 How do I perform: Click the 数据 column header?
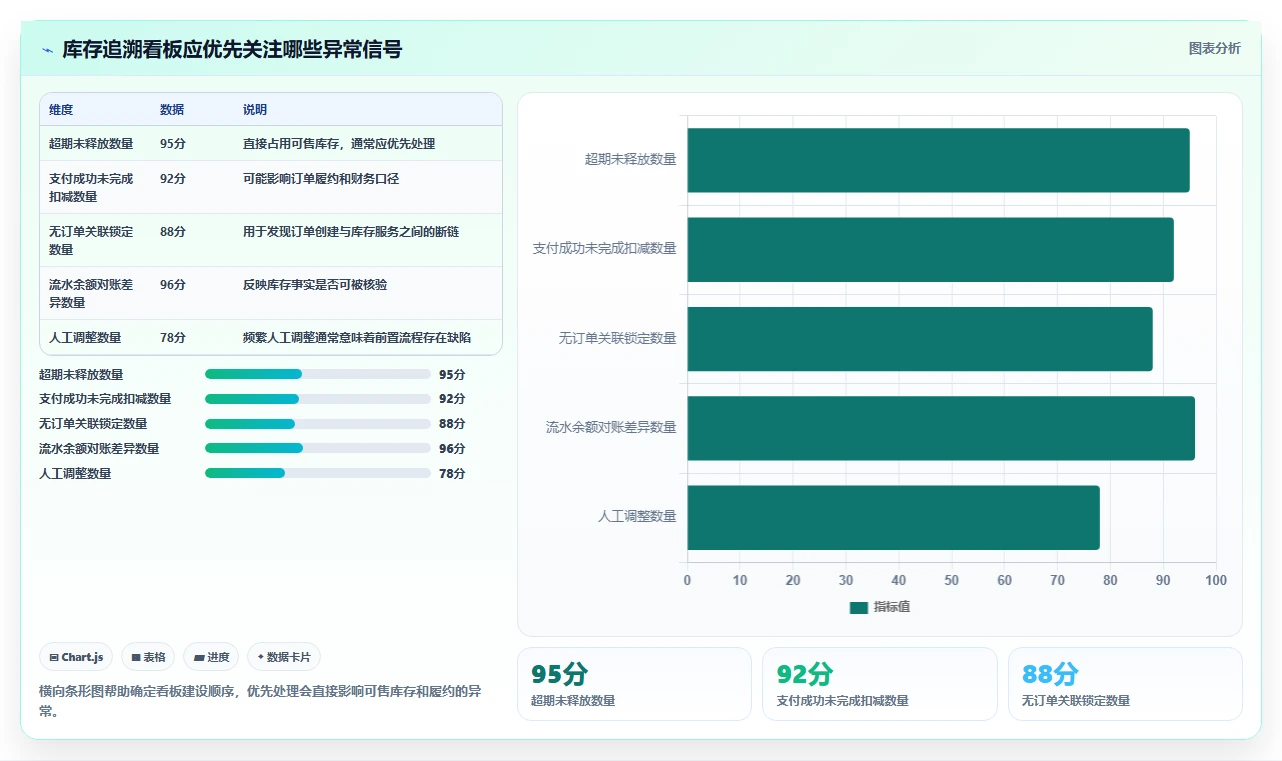[x=172, y=110]
